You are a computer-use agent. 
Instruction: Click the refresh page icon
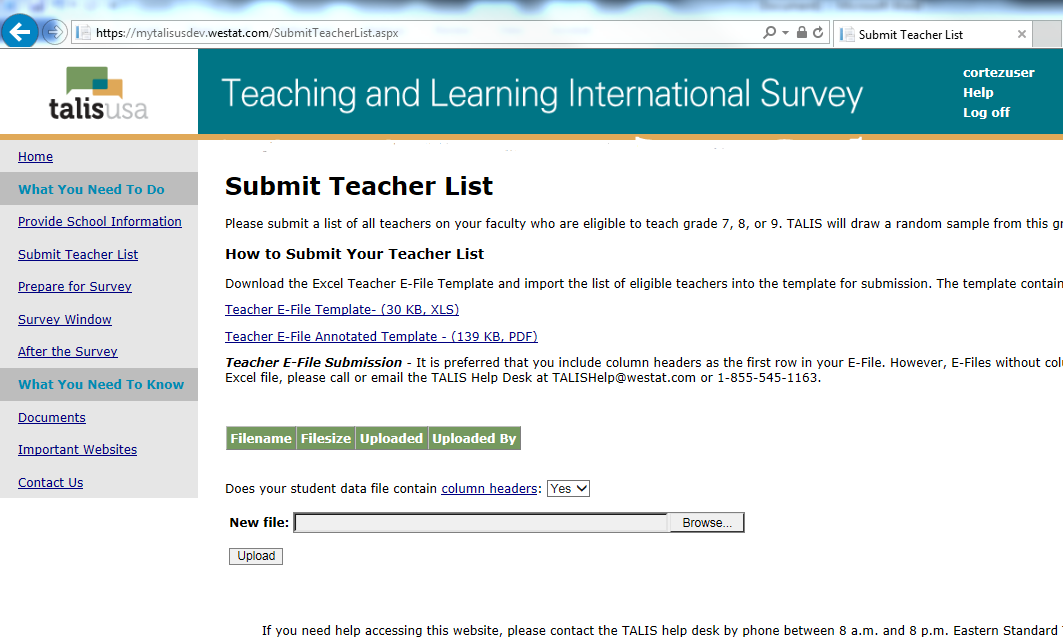pos(818,33)
